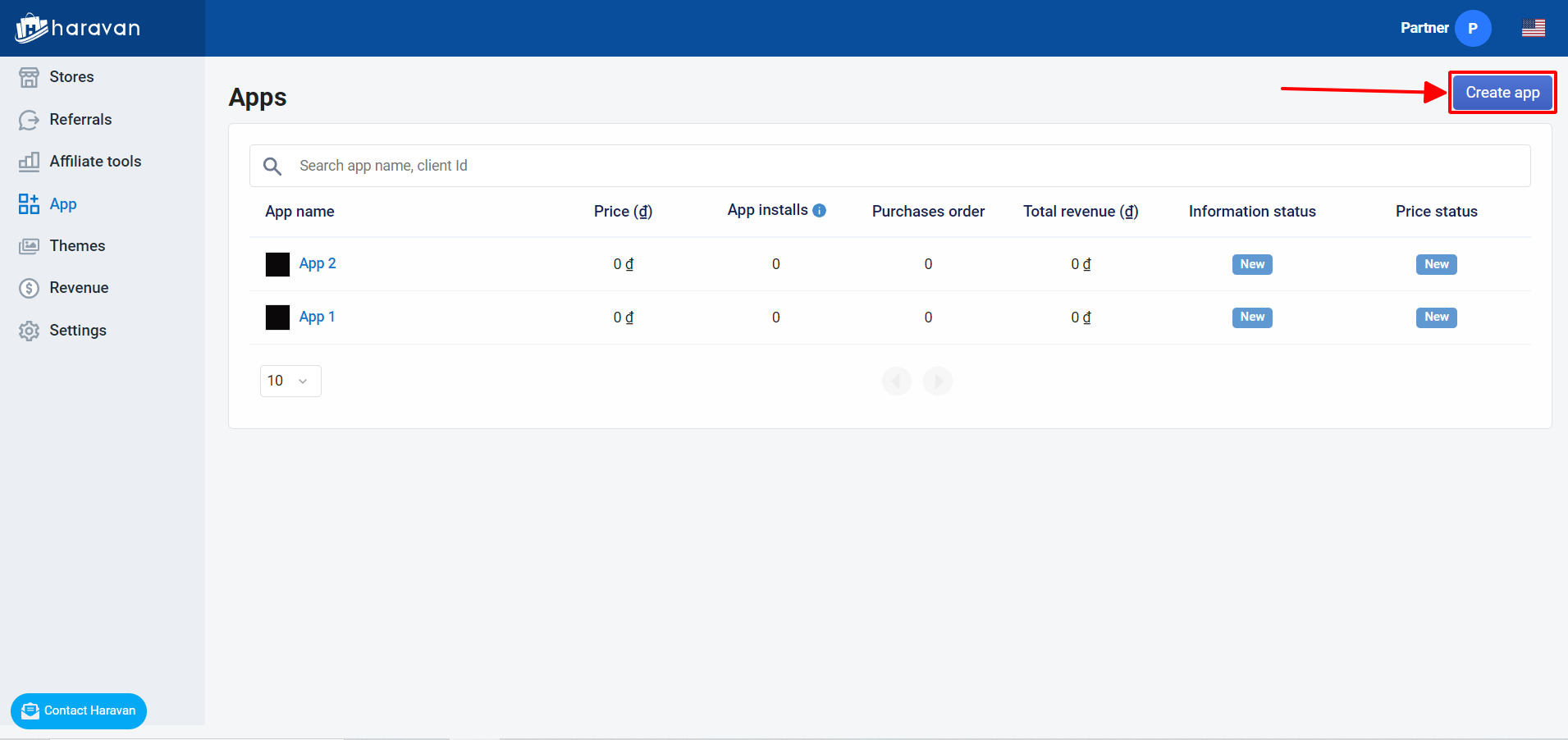Click the US flag language selector
Screen dimensions: 1568x740
(x=1534, y=27)
